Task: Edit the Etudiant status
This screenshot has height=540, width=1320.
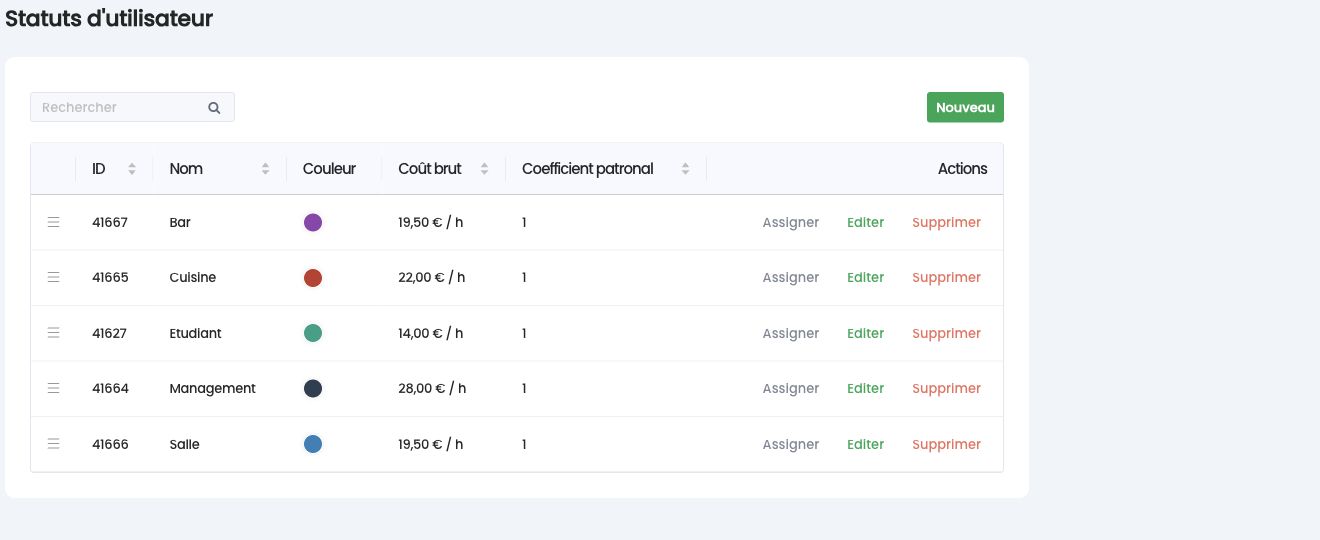Action: tap(866, 333)
